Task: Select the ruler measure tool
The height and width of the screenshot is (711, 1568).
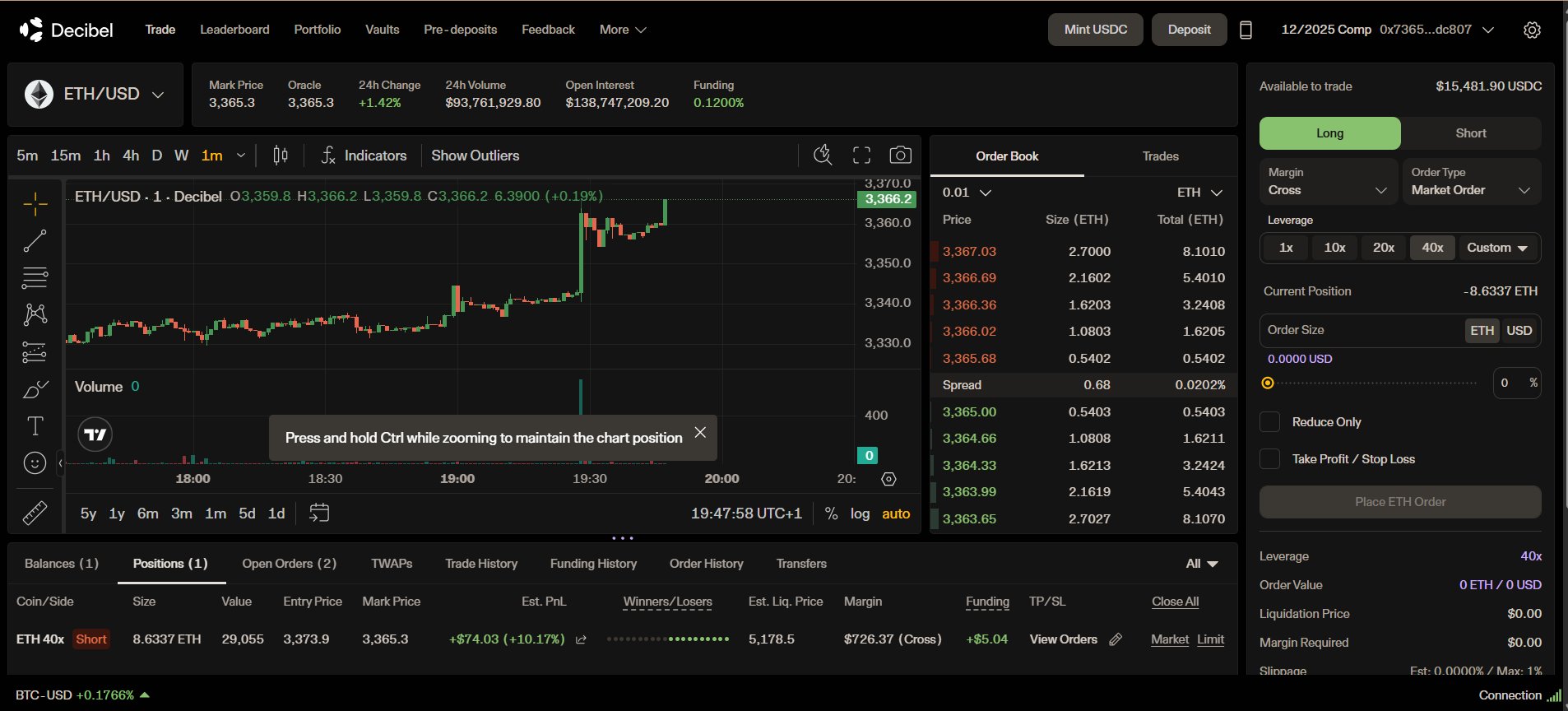Action: (x=35, y=513)
